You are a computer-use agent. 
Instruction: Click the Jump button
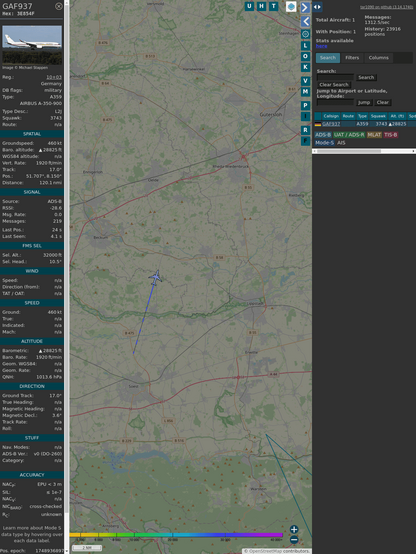(x=364, y=102)
